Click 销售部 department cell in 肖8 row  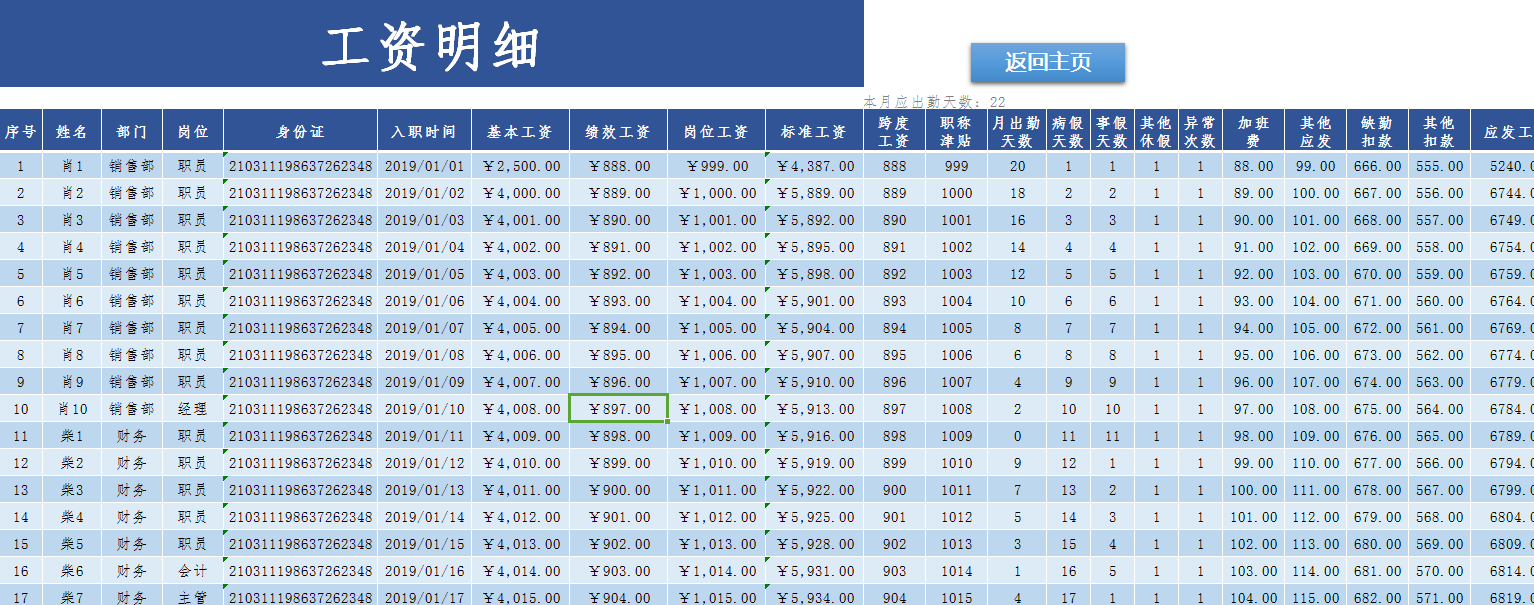132,355
